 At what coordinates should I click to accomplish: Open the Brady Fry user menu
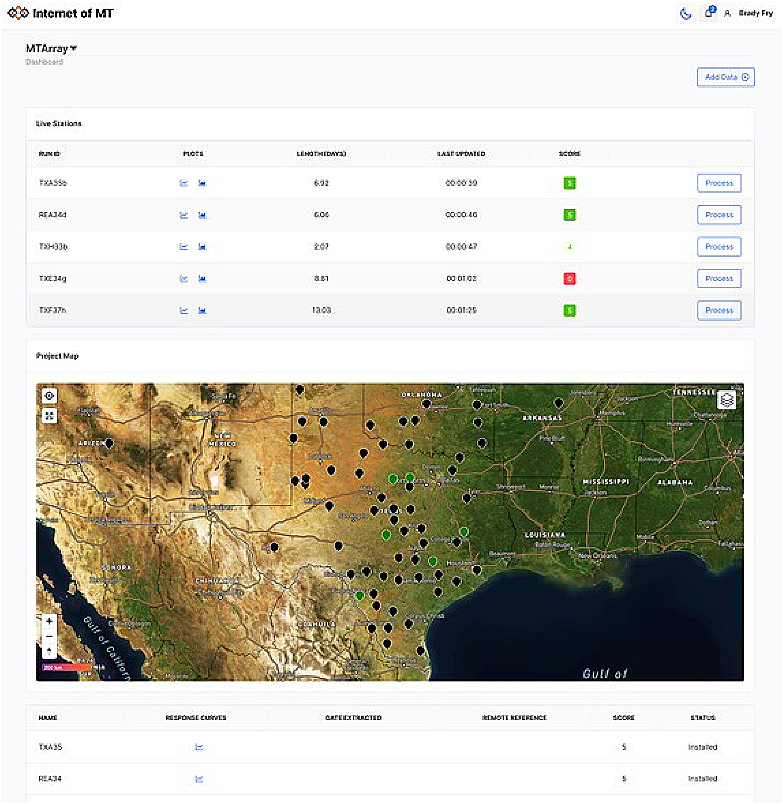(749, 13)
